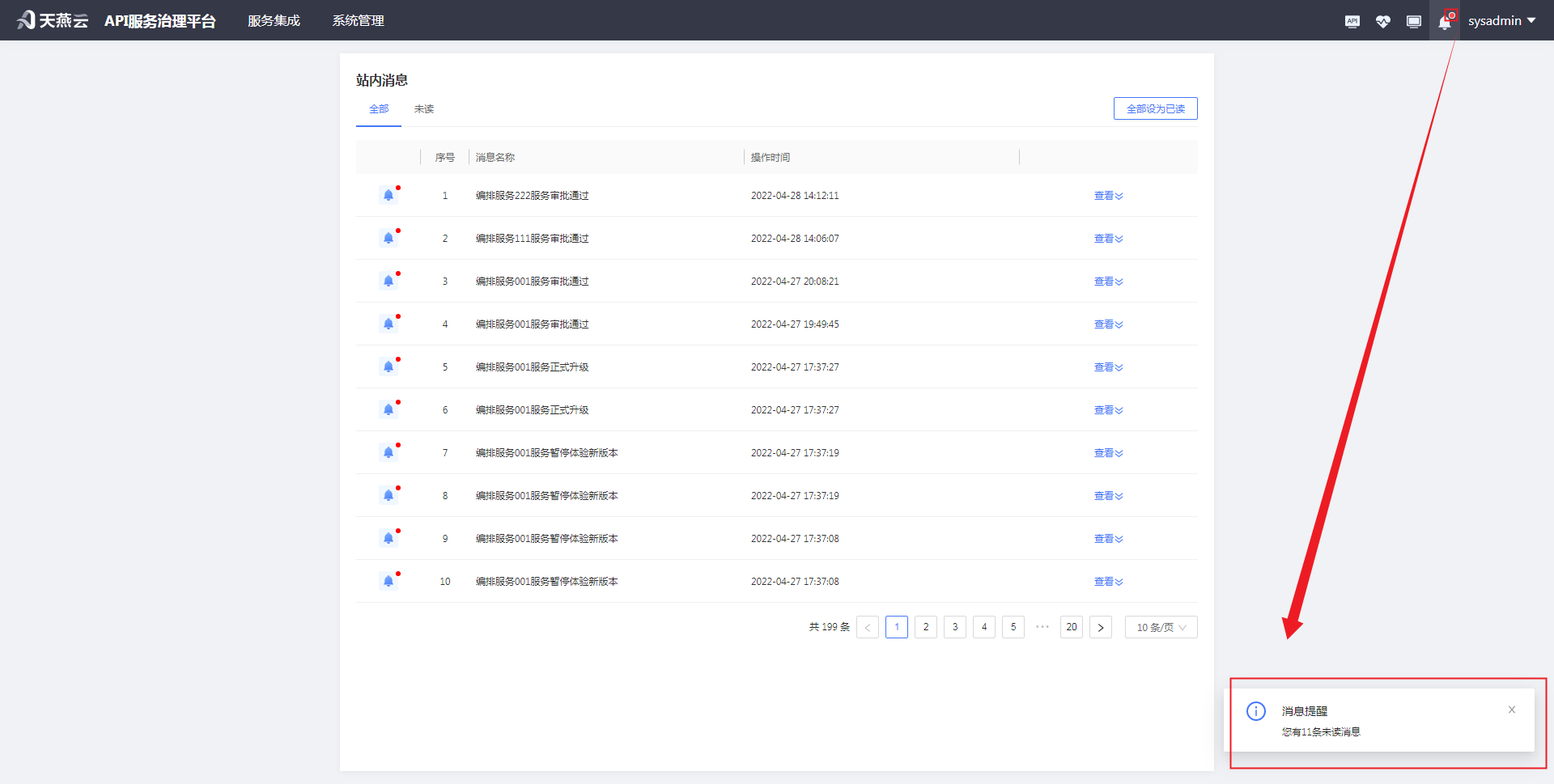This screenshot has width=1554, height=784.
Task: Open the notification bell in the top bar
Action: [x=1446, y=22]
